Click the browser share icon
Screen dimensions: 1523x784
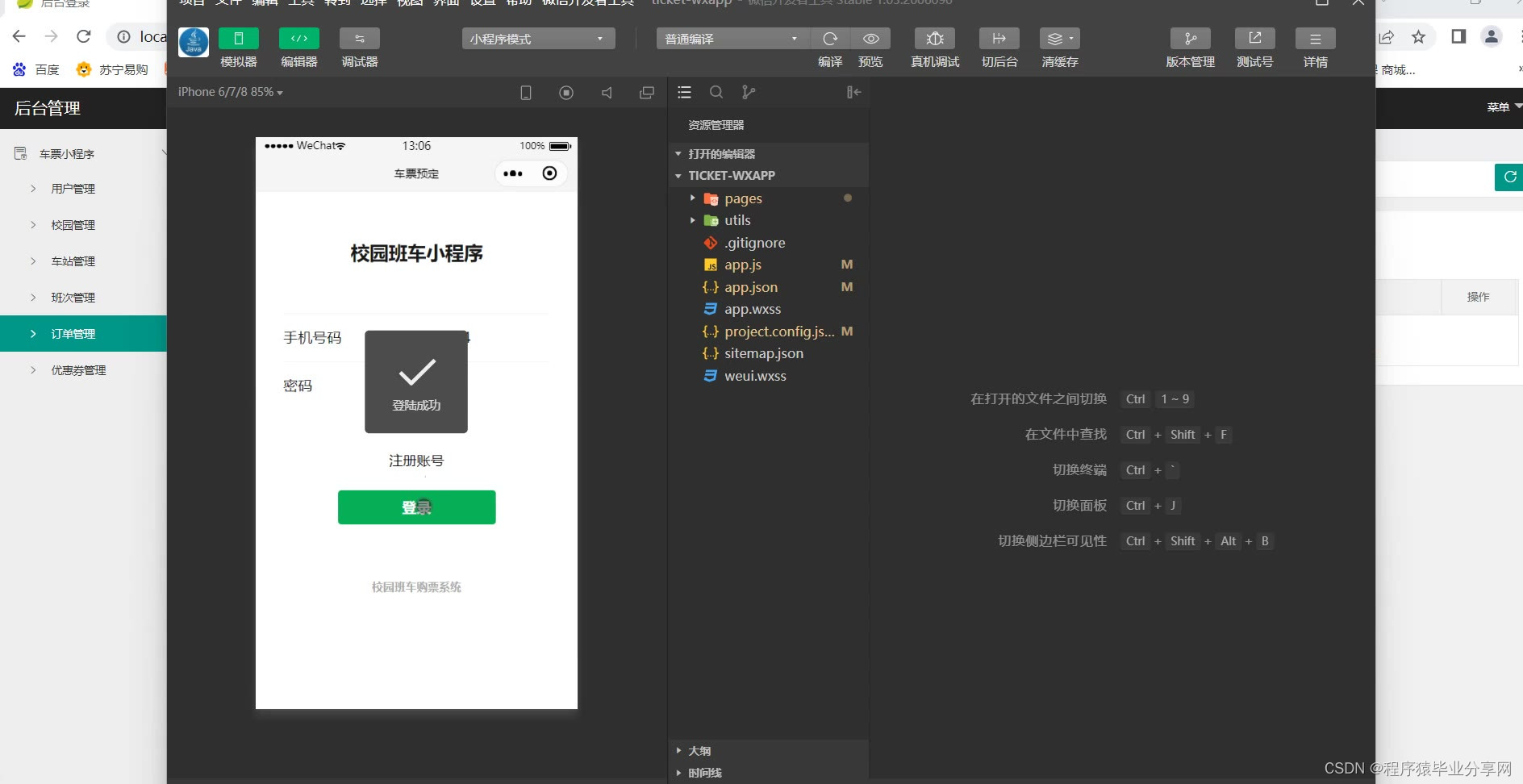(1386, 36)
